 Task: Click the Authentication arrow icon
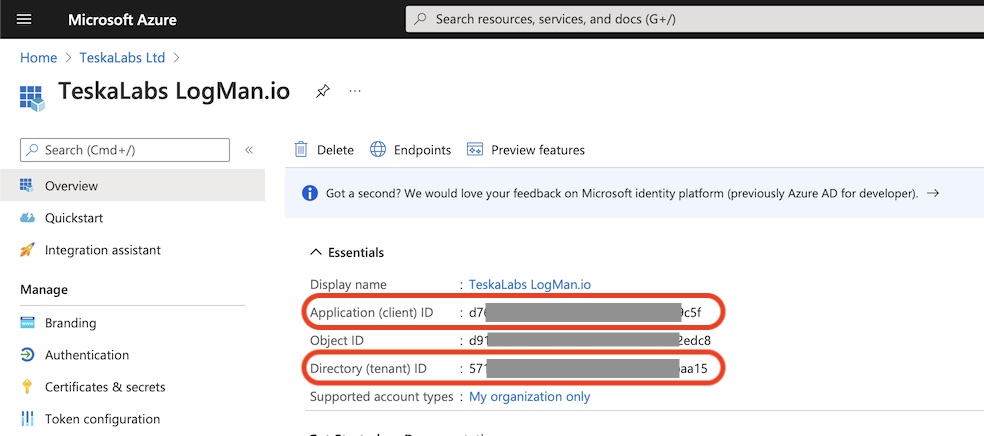tap(27, 354)
